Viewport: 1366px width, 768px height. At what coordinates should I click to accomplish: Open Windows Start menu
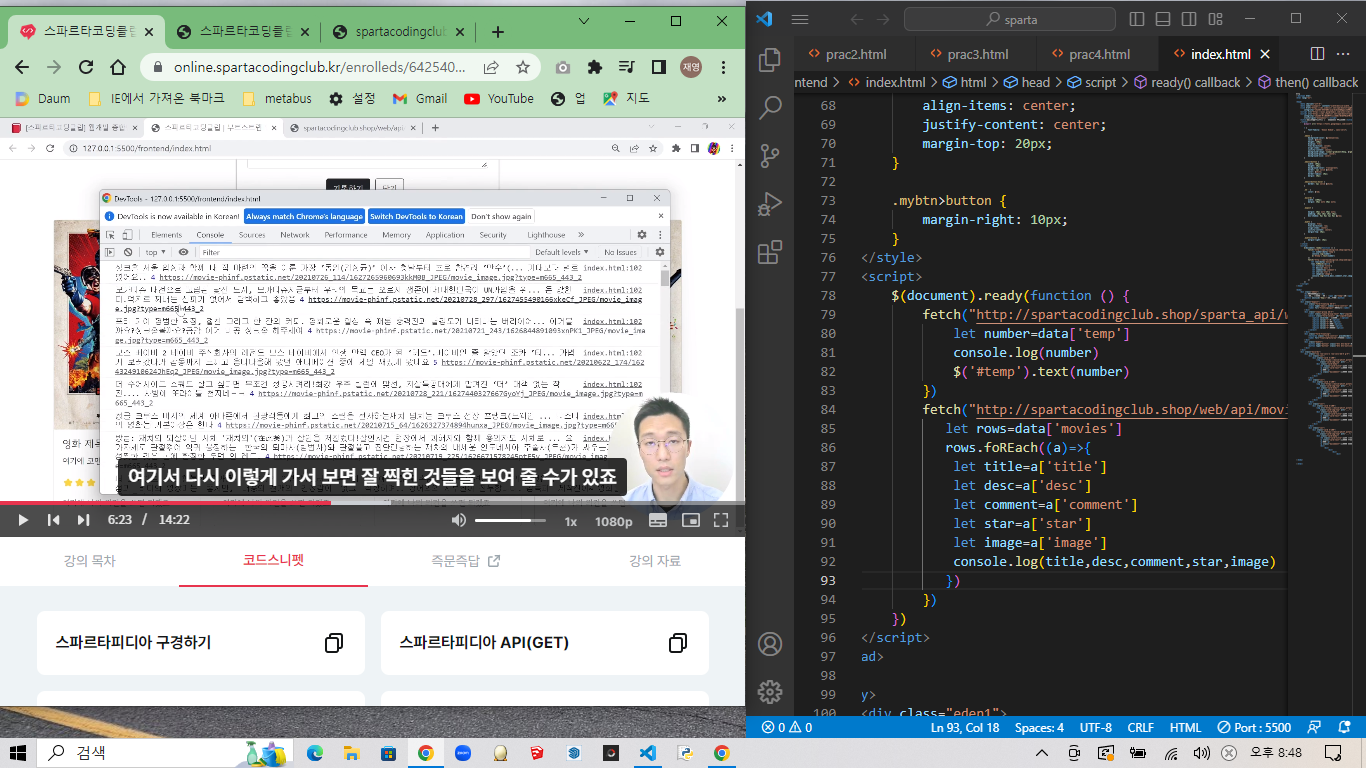coord(18,752)
